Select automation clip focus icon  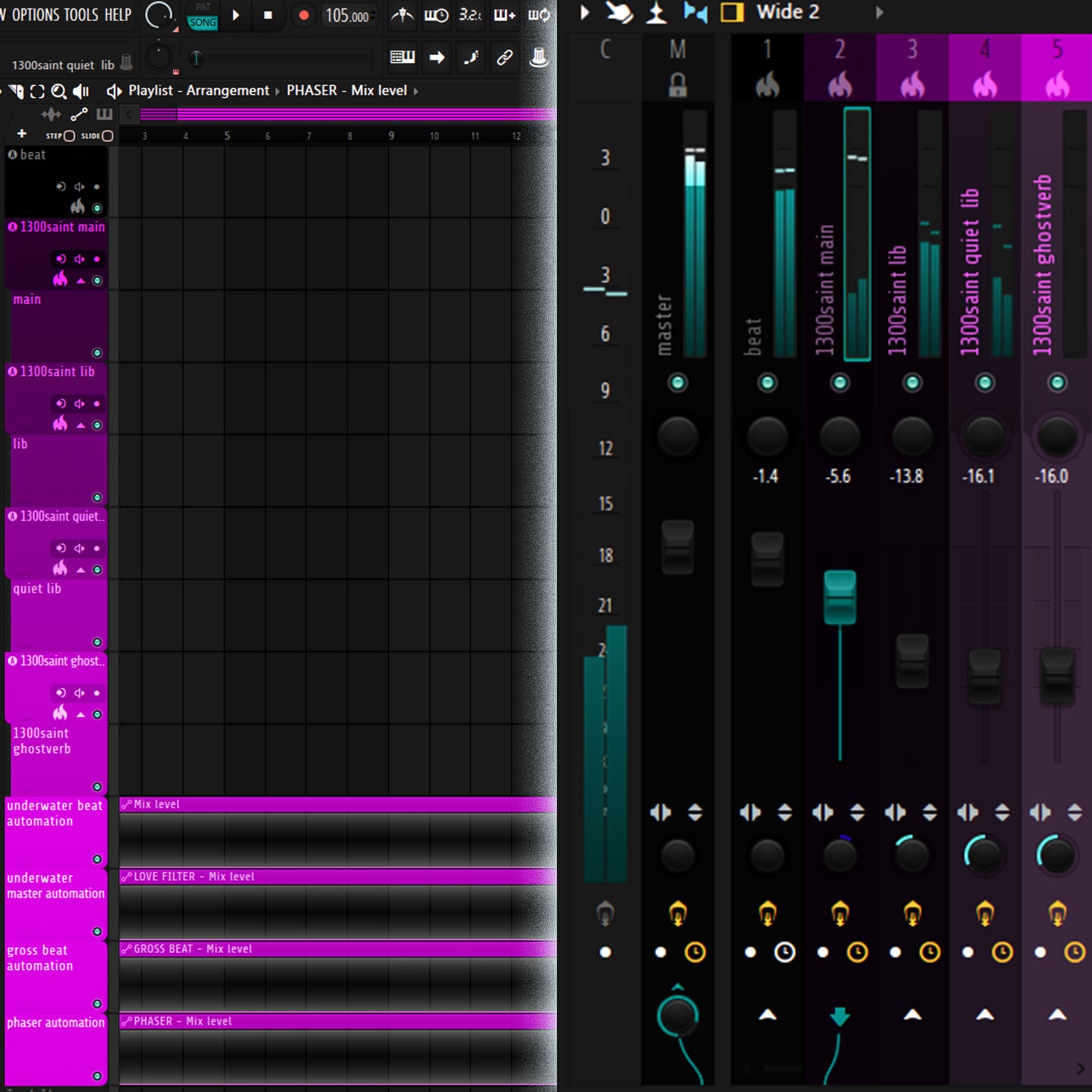(79, 114)
